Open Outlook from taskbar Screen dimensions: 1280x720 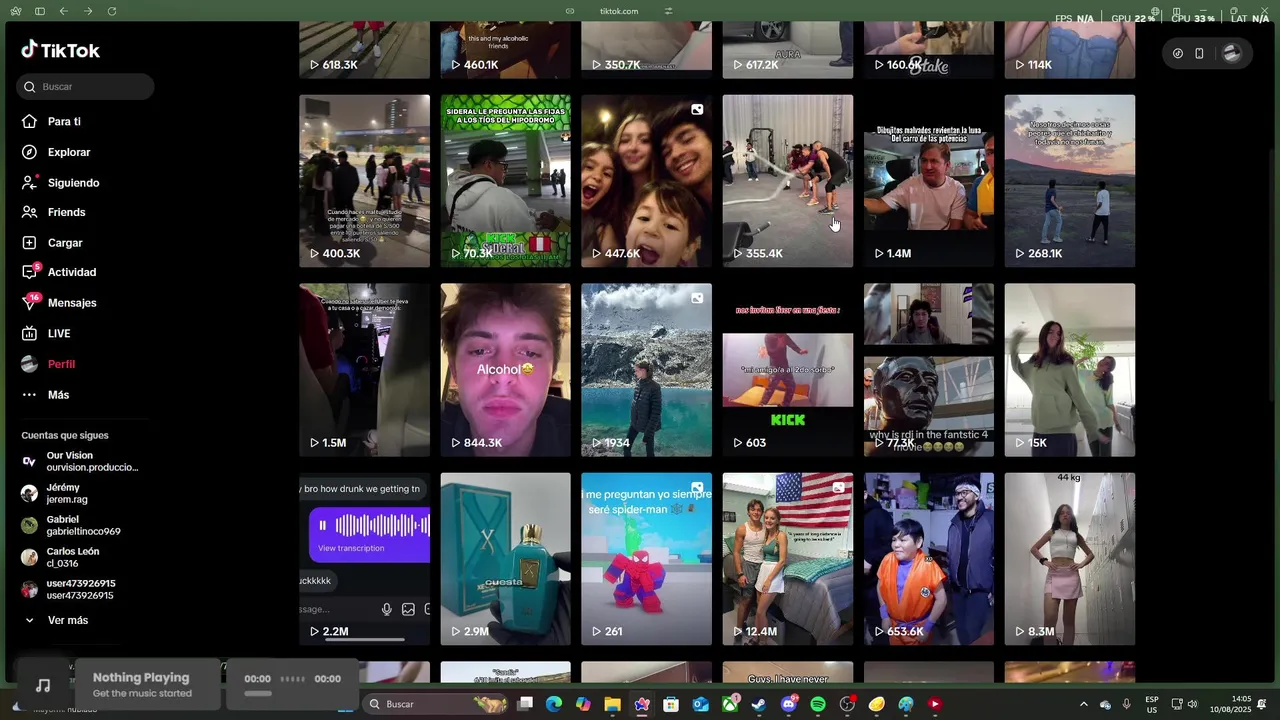700,704
